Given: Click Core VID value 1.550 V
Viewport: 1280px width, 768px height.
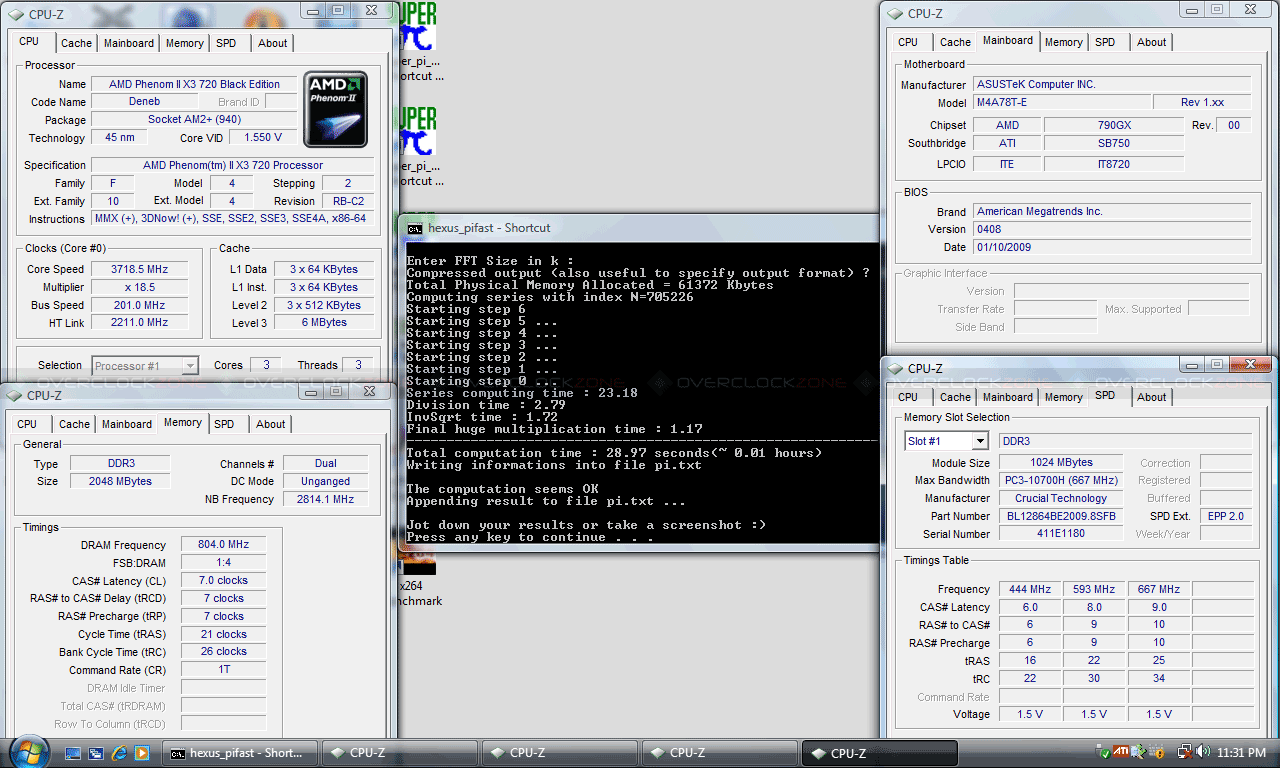Looking at the screenshot, I should [x=263, y=137].
